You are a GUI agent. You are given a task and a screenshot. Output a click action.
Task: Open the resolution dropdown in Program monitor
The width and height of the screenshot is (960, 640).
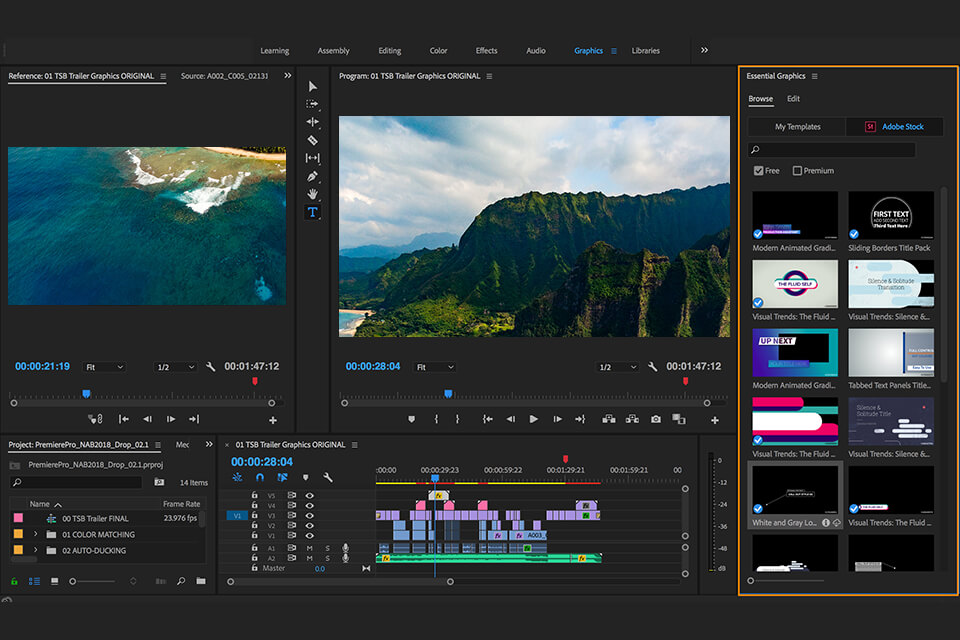617,366
